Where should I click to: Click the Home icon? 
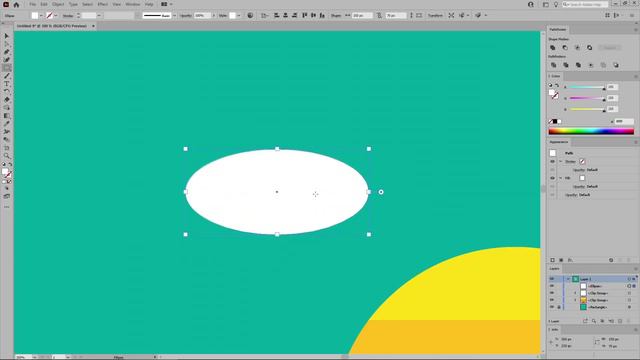(x=16, y=4)
